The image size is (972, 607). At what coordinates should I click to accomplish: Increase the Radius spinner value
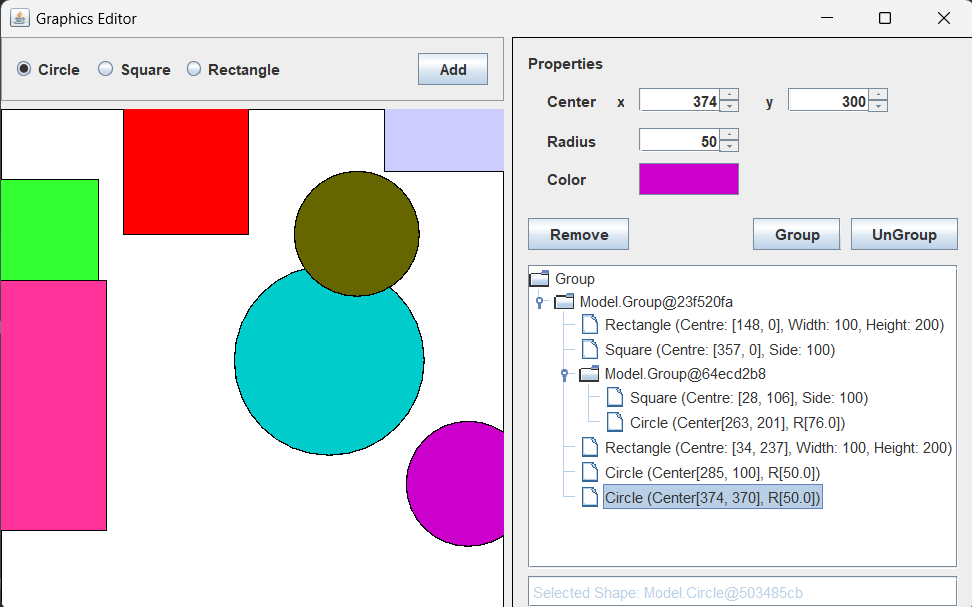tap(729, 136)
